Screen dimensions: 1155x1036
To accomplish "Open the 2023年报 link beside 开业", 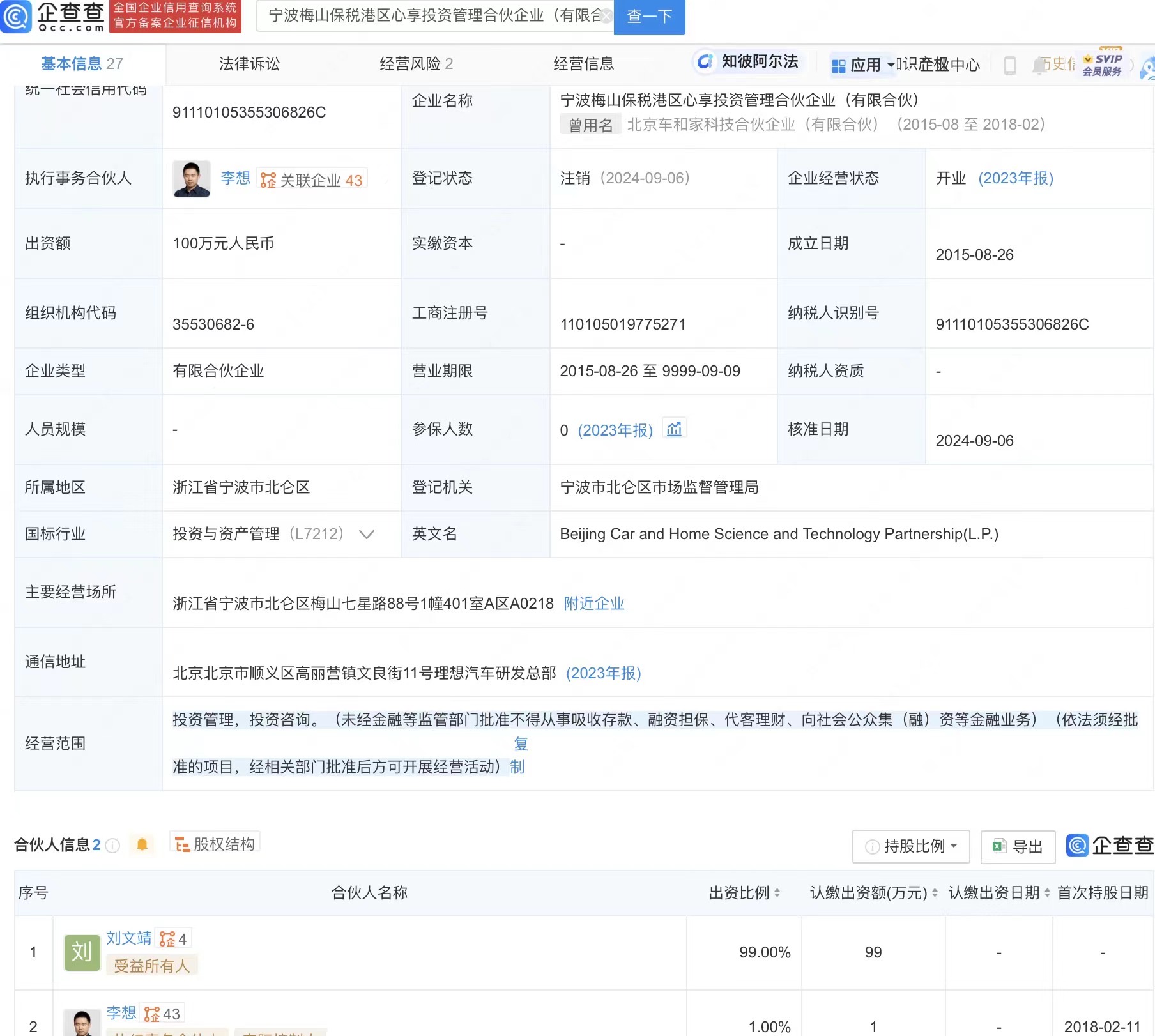I will point(1016,178).
